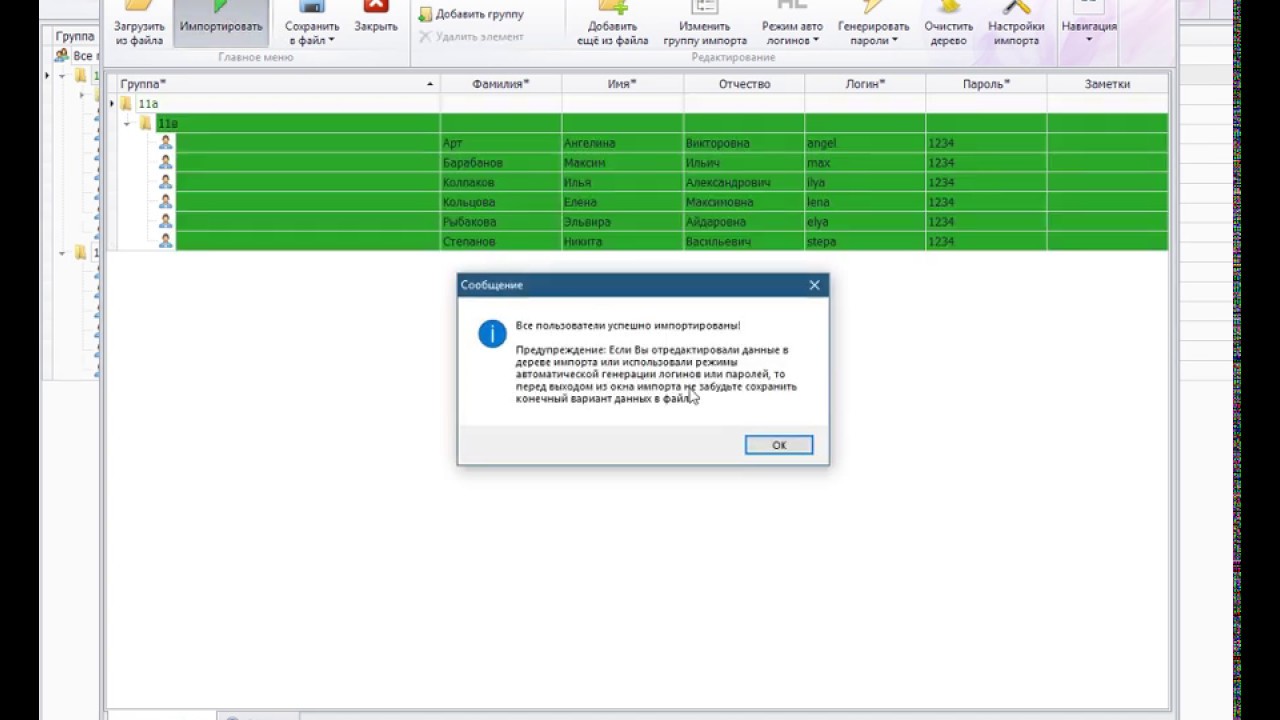Open Генерировать пароли dropdown
1280x720 pixels.
pyautogui.click(x=874, y=24)
